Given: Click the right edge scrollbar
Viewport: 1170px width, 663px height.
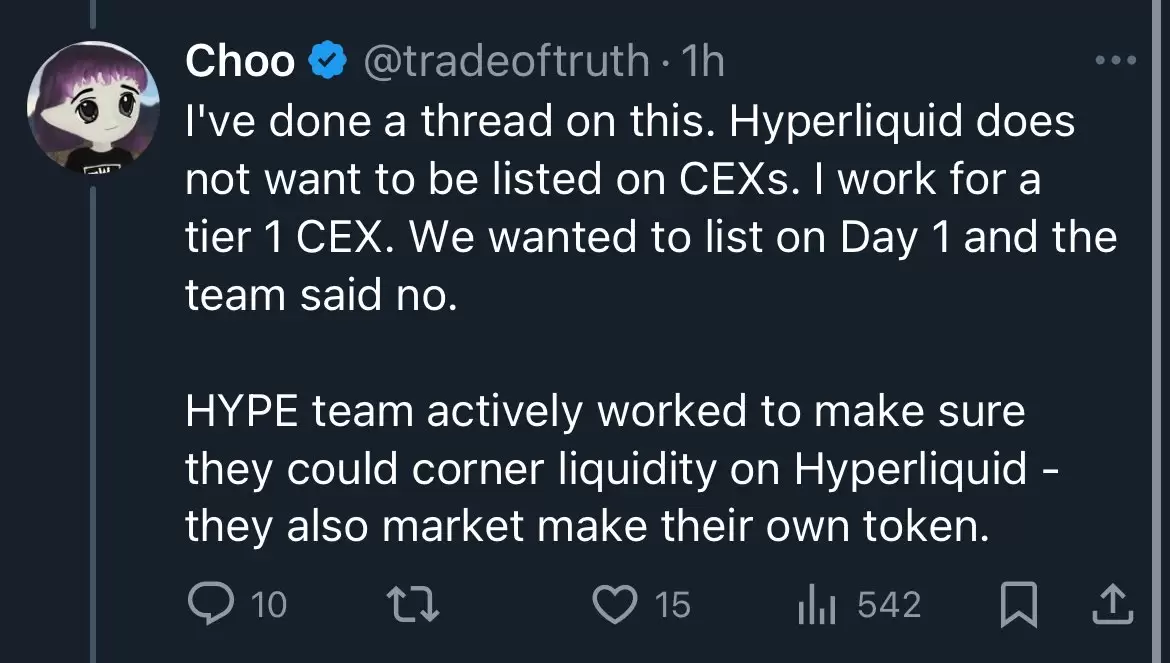Looking at the screenshot, I should pyautogui.click(x=1158, y=331).
